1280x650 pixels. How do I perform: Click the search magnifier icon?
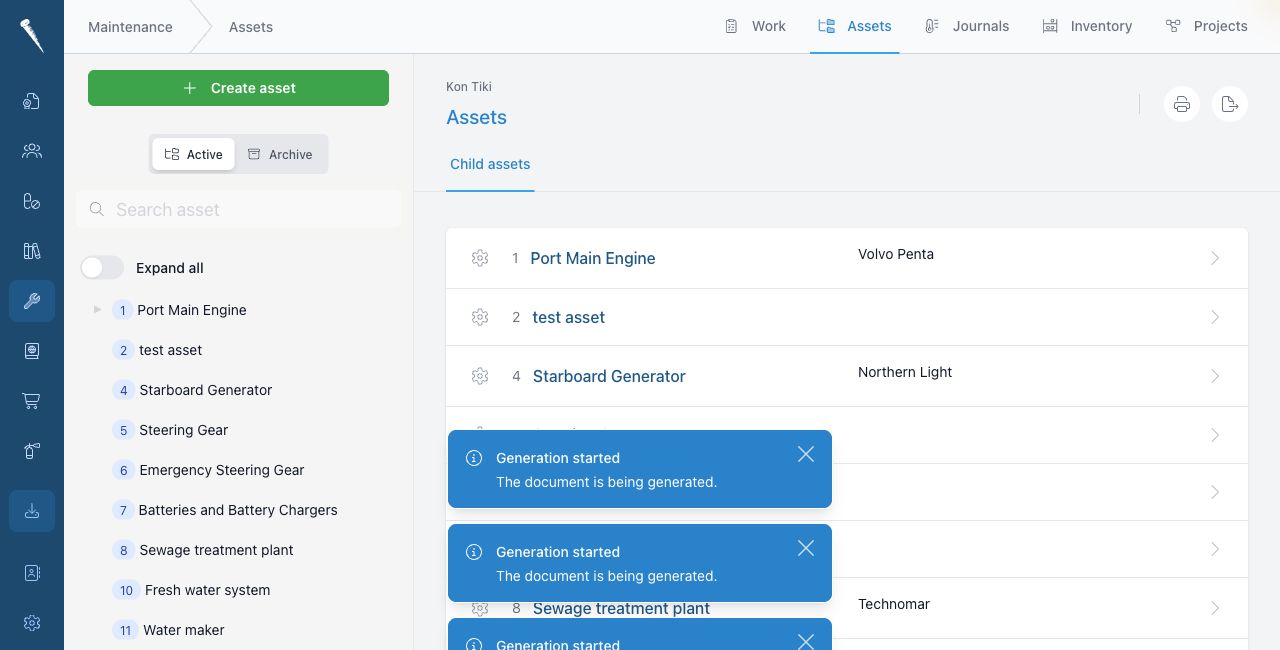coord(97,209)
